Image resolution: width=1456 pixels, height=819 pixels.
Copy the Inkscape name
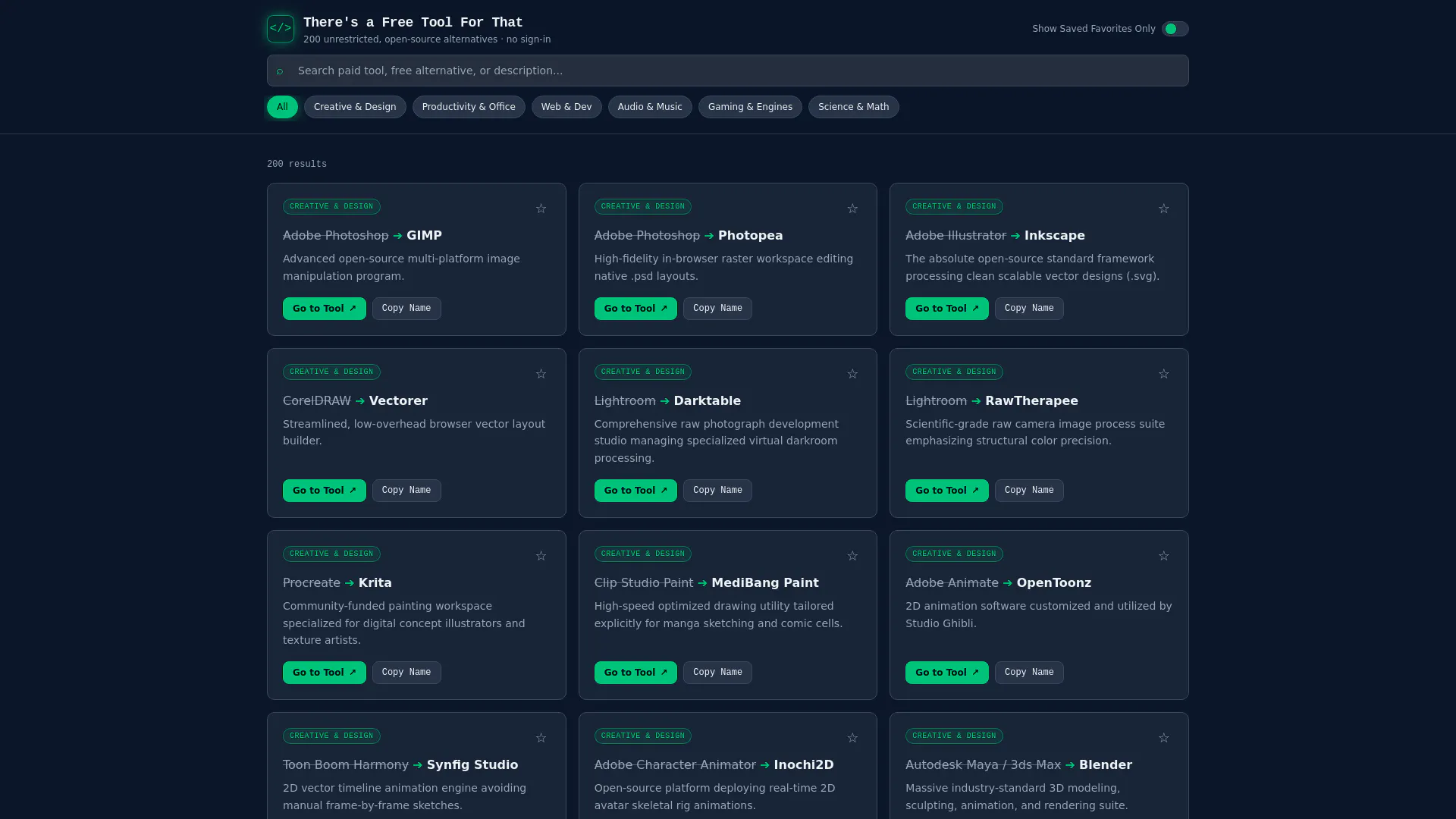(x=1029, y=309)
